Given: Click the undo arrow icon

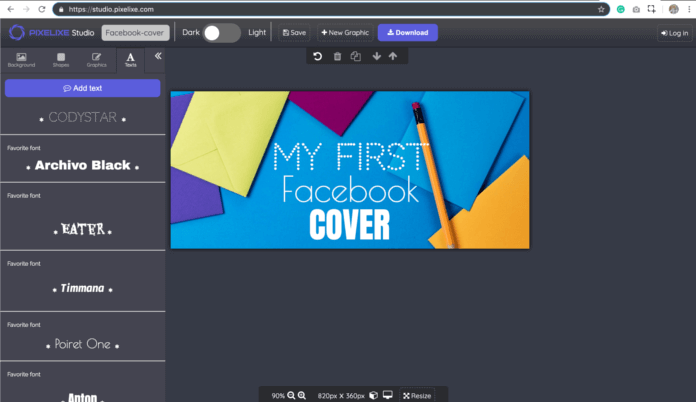Looking at the screenshot, I should pos(318,57).
